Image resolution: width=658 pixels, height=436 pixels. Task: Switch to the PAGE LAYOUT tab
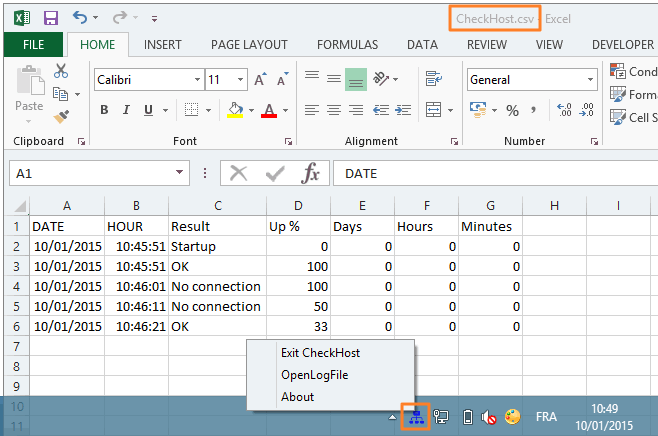point(249,44)
